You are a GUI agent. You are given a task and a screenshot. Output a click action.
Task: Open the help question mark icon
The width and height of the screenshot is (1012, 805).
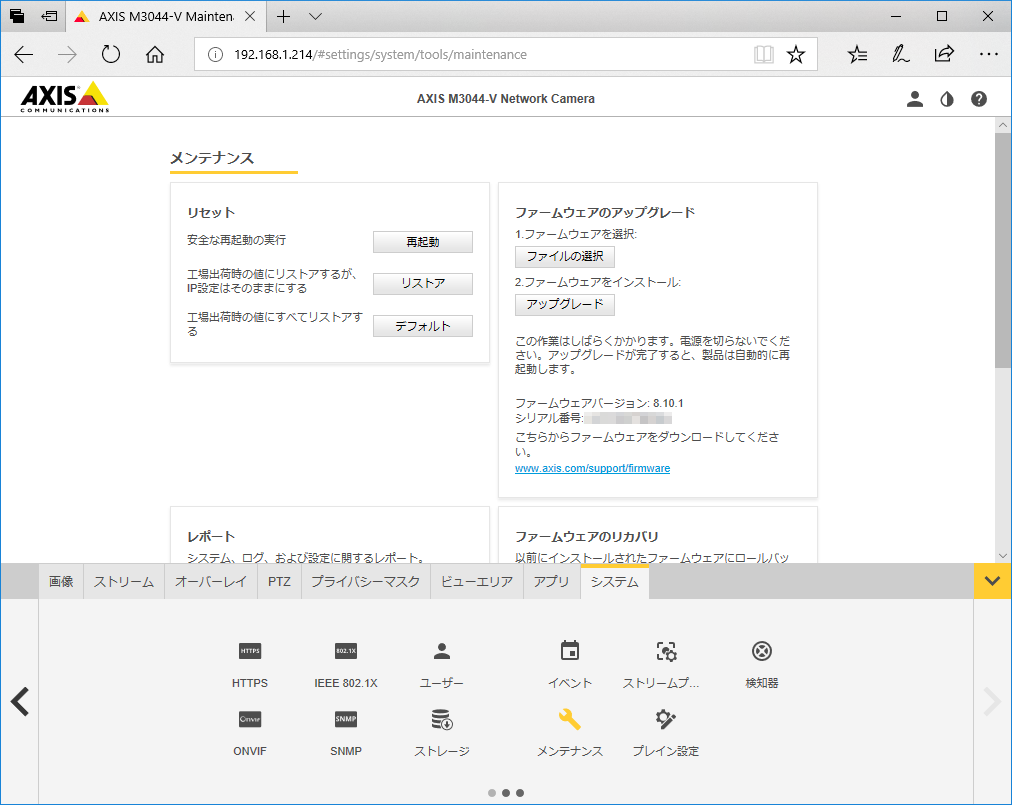(978, 99)
